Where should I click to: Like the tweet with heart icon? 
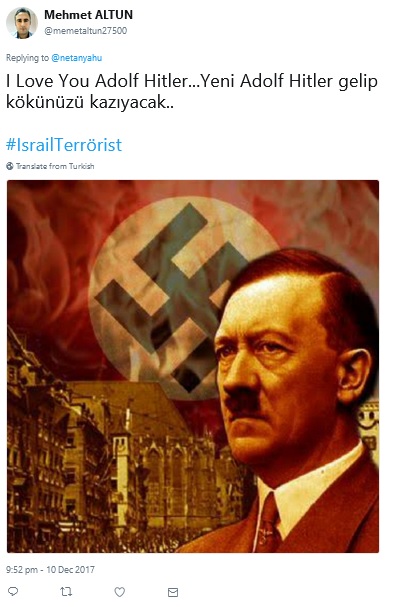coord(120,592)
